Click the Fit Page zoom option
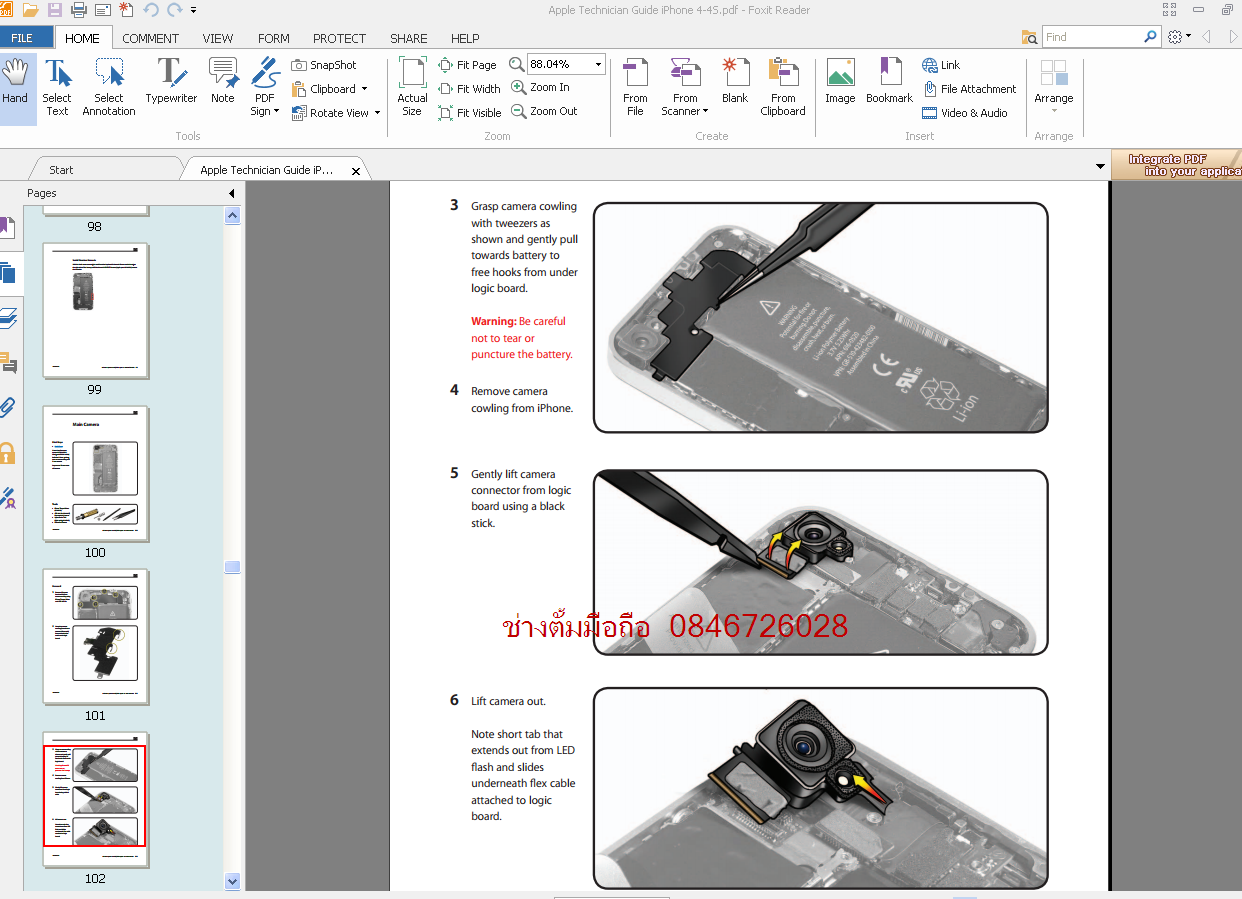The width and height of the screenshot is (1242, 899). point(467,65)
